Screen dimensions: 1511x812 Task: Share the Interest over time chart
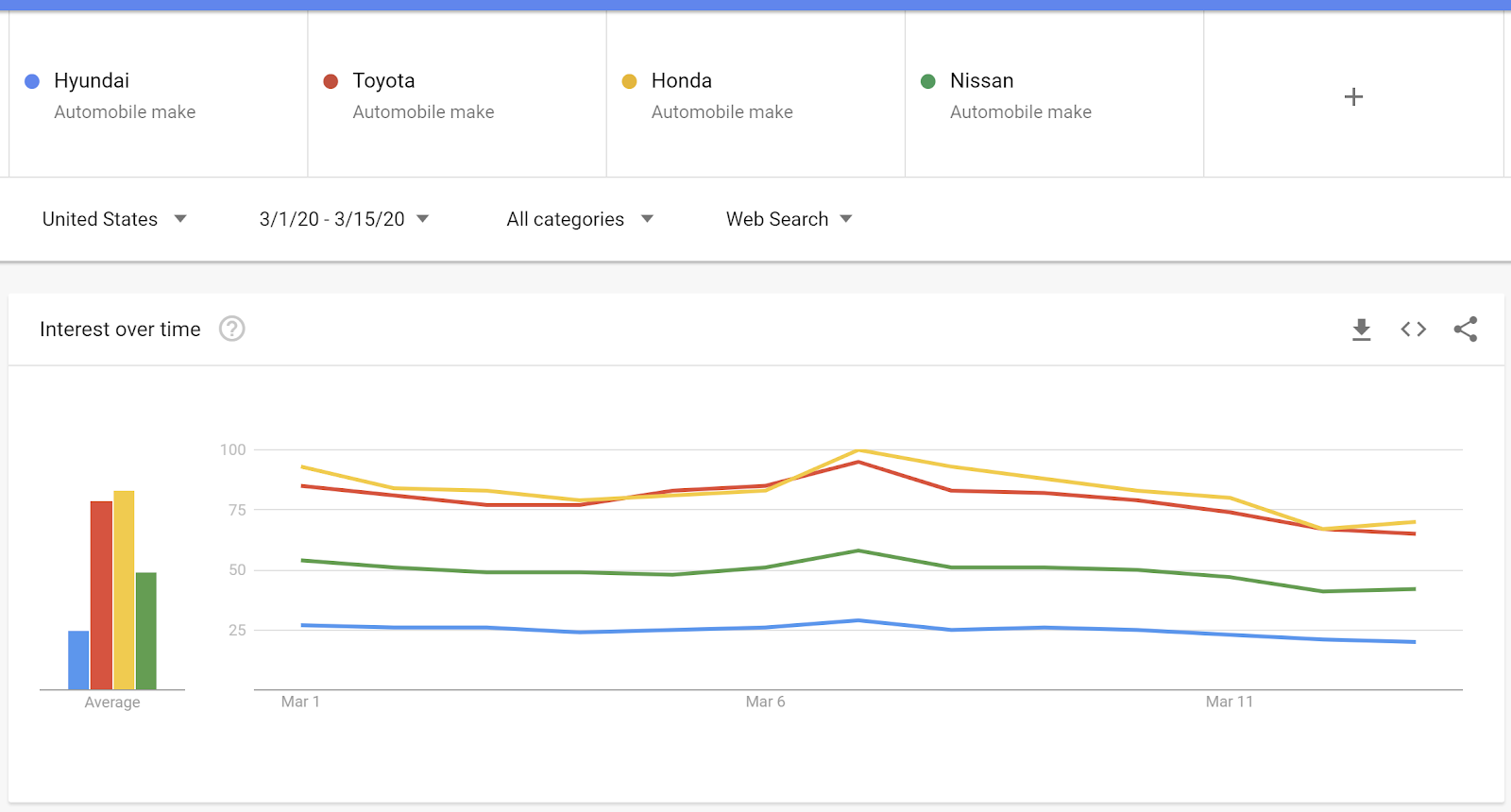point(1466,330)
